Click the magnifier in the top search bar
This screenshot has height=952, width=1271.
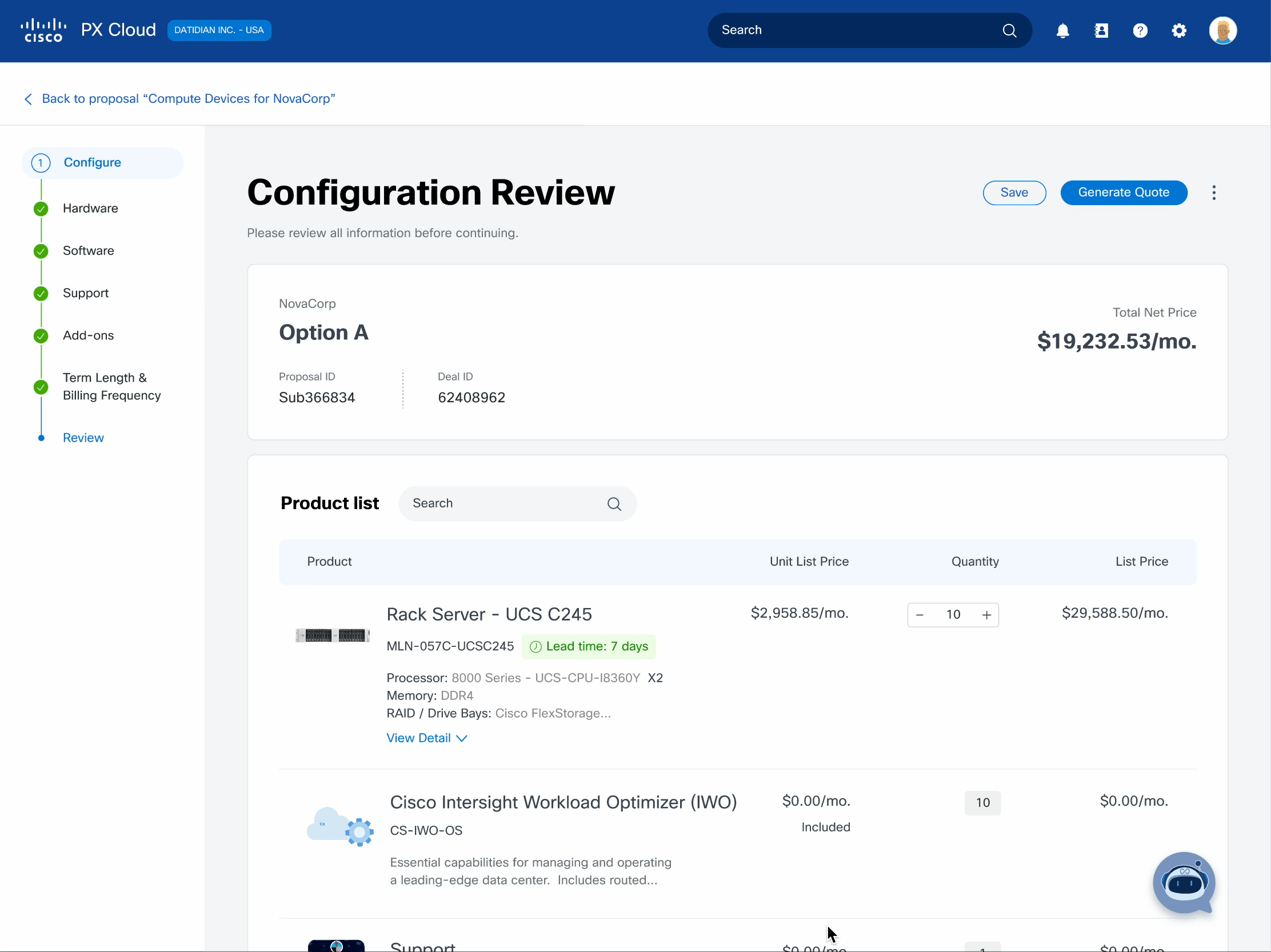pos(1009,30)
